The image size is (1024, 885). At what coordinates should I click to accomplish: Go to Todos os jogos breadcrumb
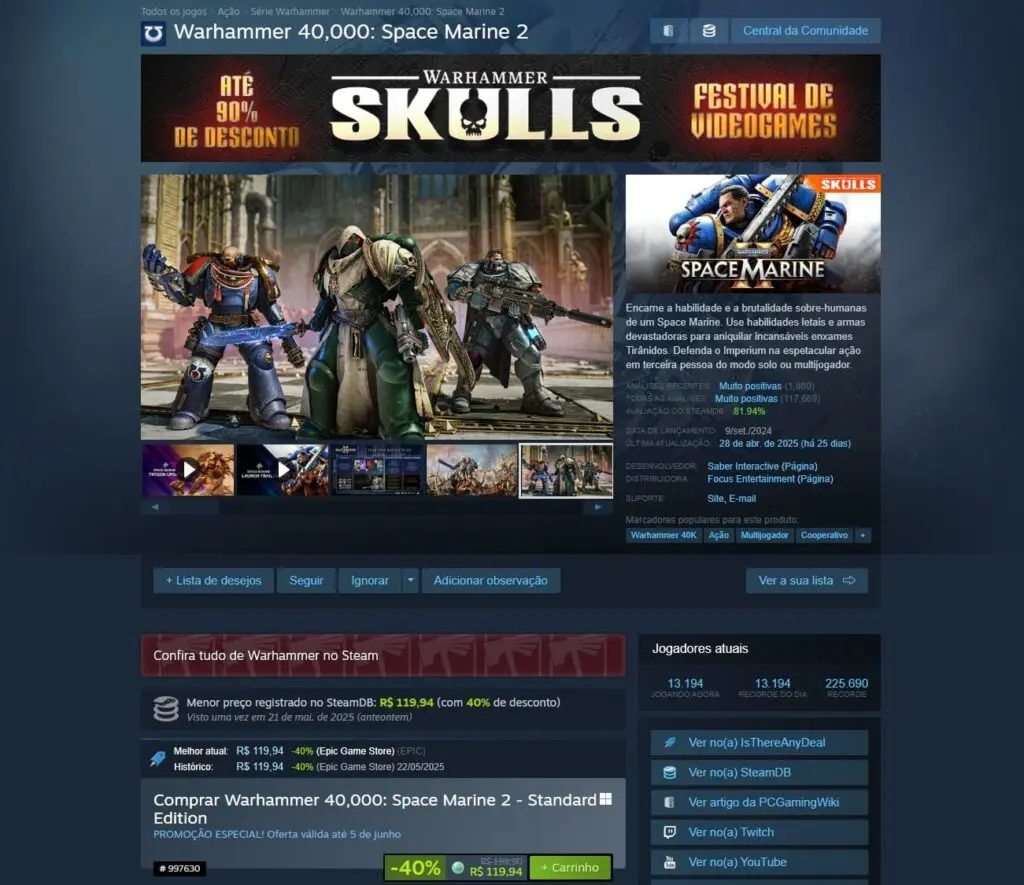pyautogui.click(x=174, y=11)
